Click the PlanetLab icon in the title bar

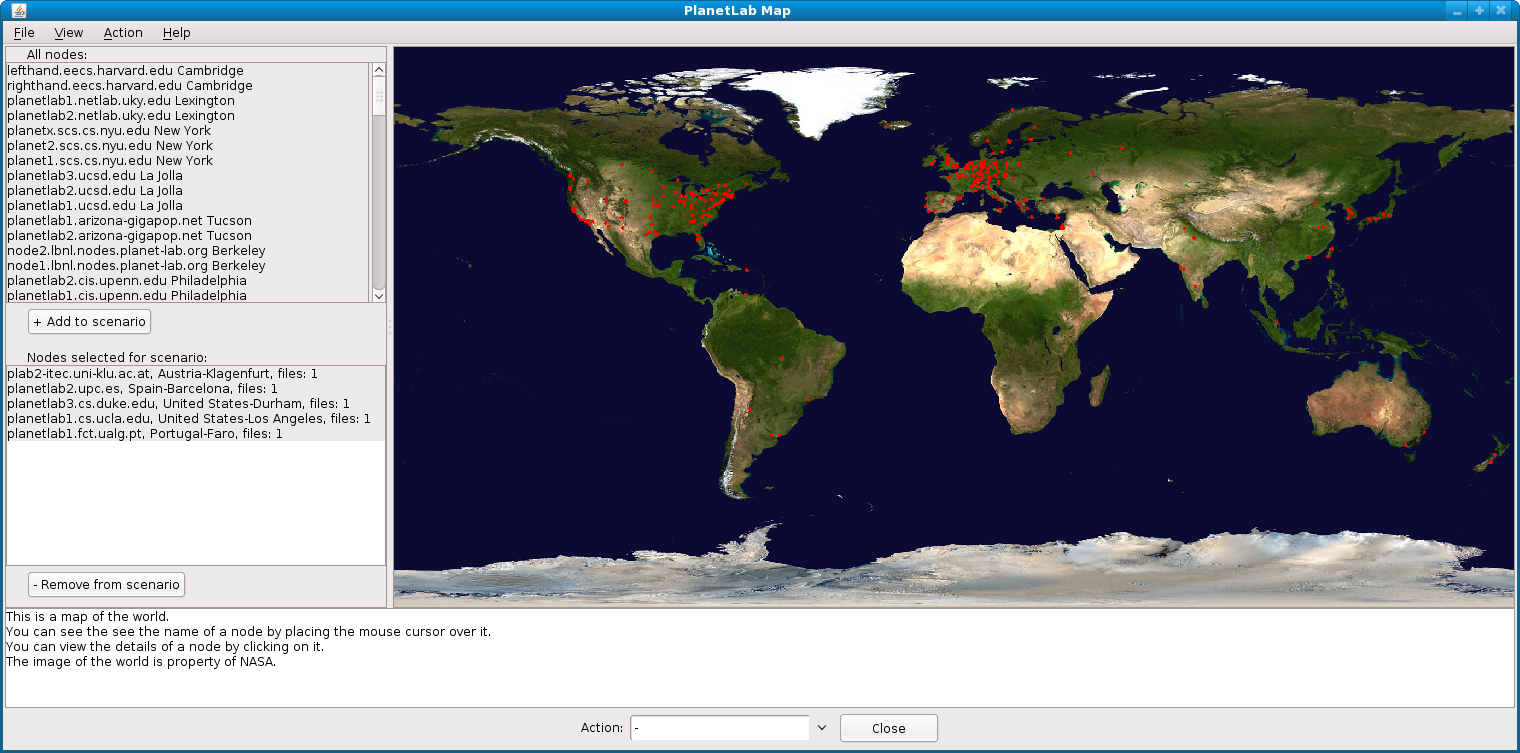point(20,10)
